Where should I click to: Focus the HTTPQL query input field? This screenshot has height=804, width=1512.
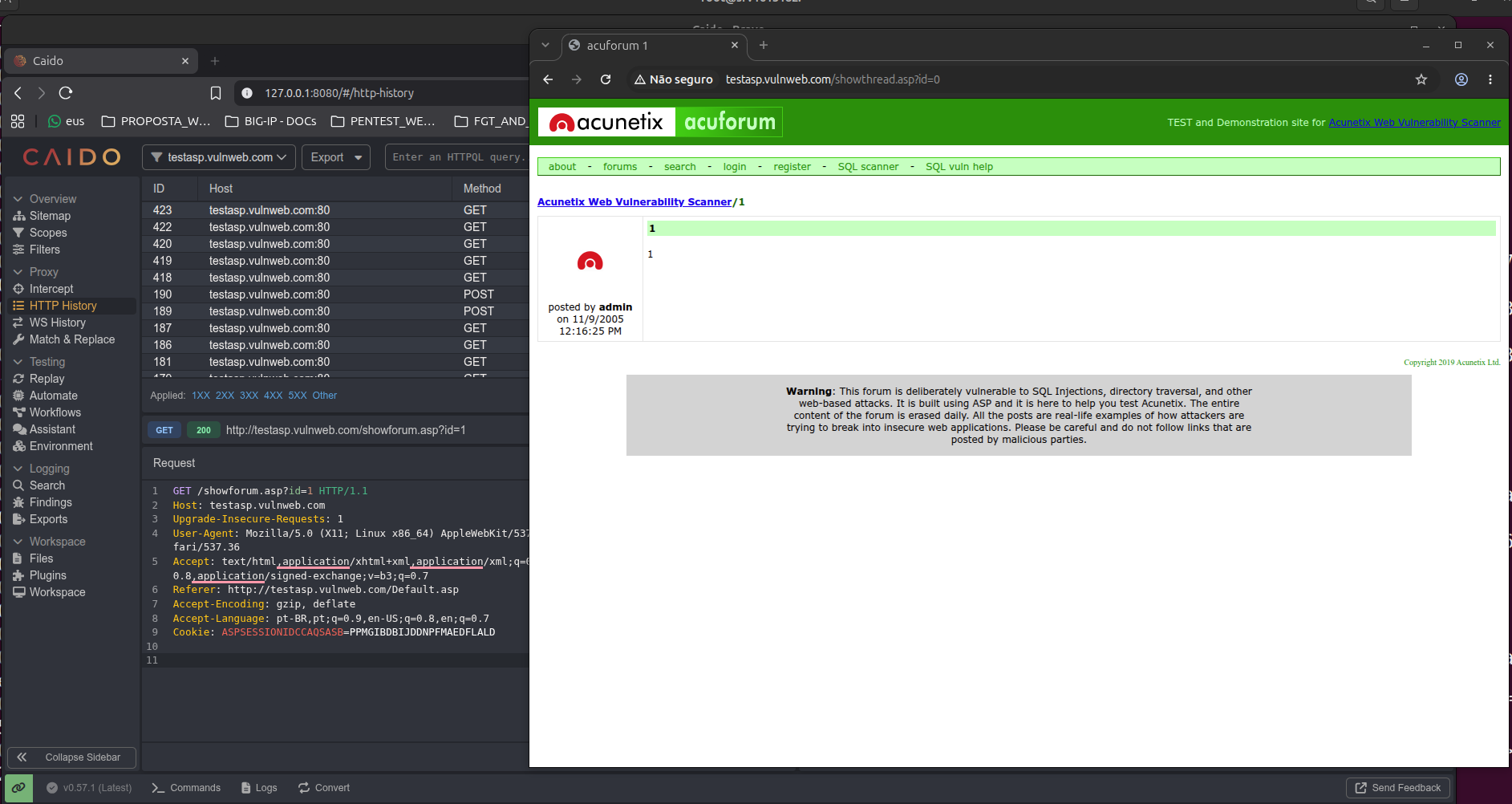456,157
